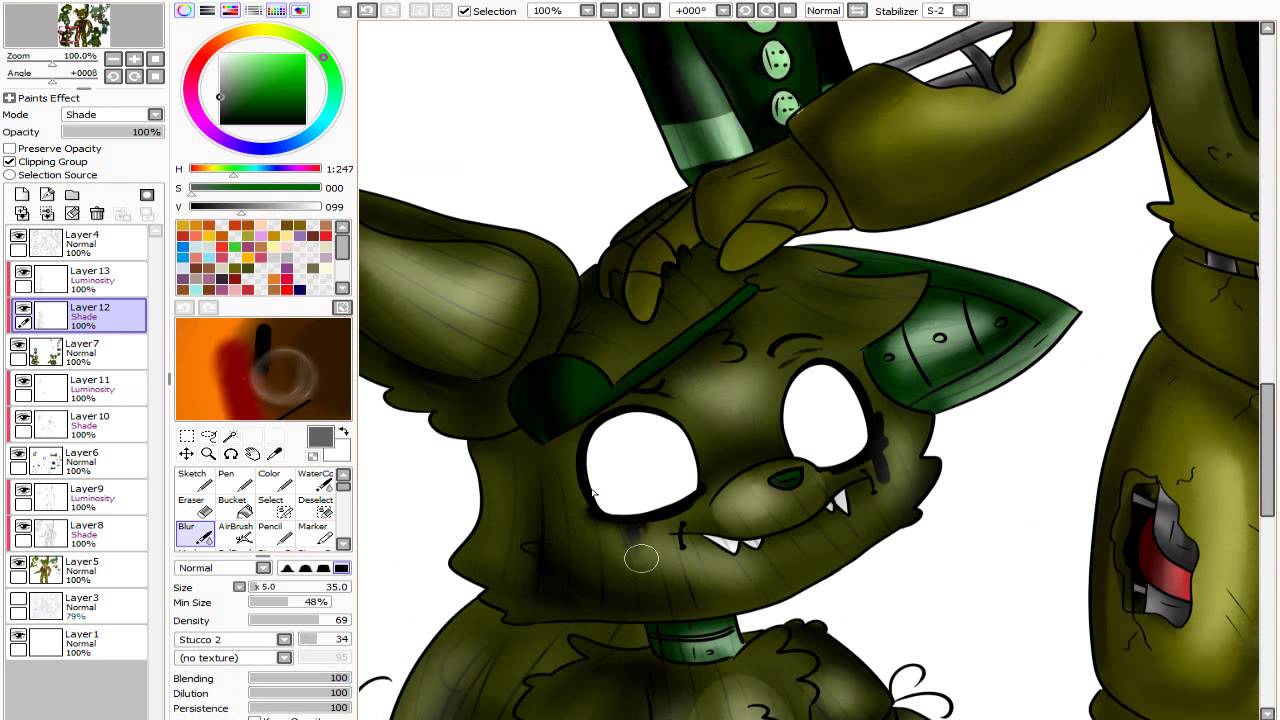This screenshot has height=720, width=1280.
Task: Show the RGB slider panel
Action: point(207,10)
